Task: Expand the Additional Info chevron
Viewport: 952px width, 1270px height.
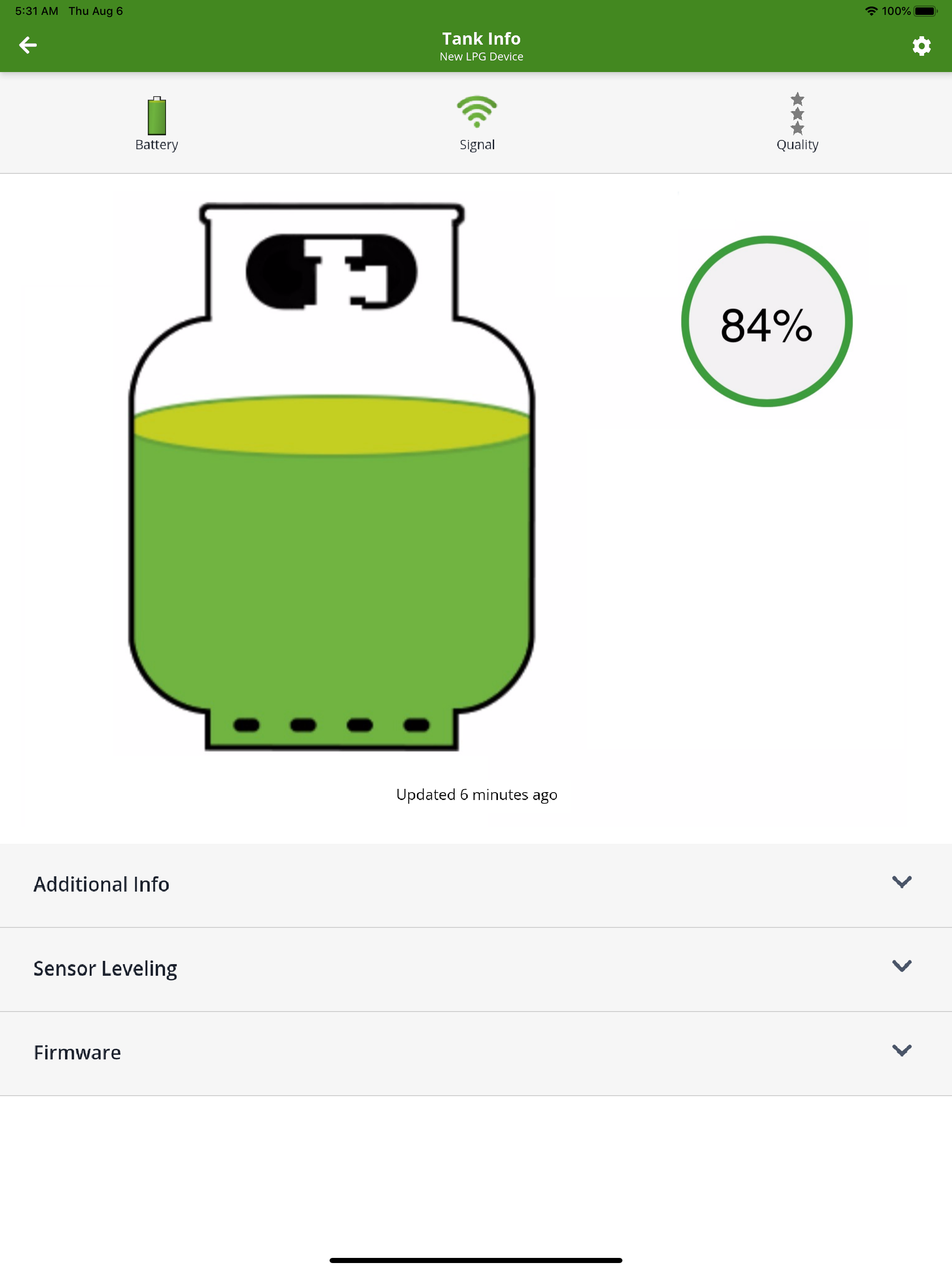Action: click(901, 882)
